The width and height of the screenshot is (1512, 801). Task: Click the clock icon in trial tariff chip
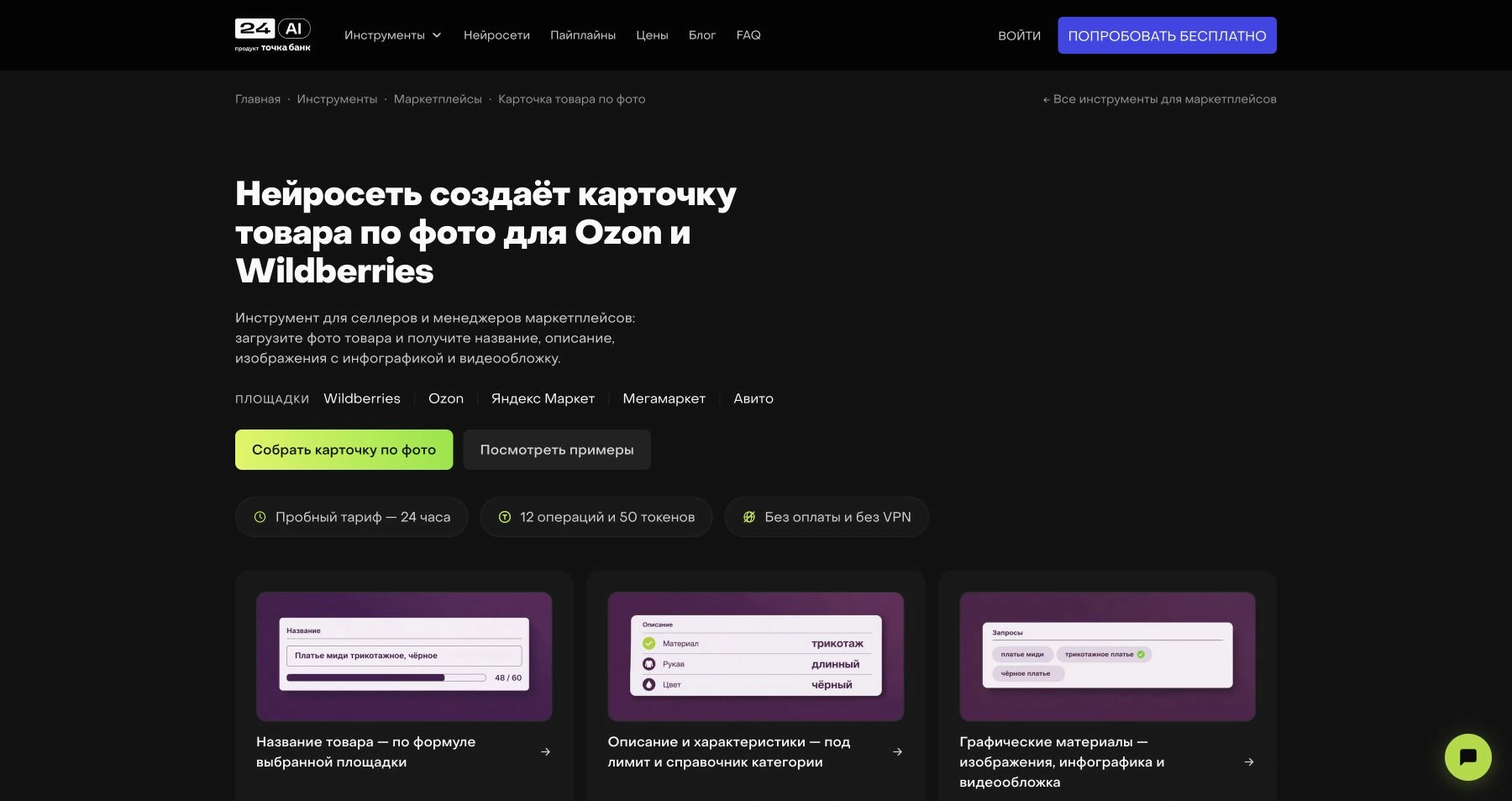[x=260, y=517]
